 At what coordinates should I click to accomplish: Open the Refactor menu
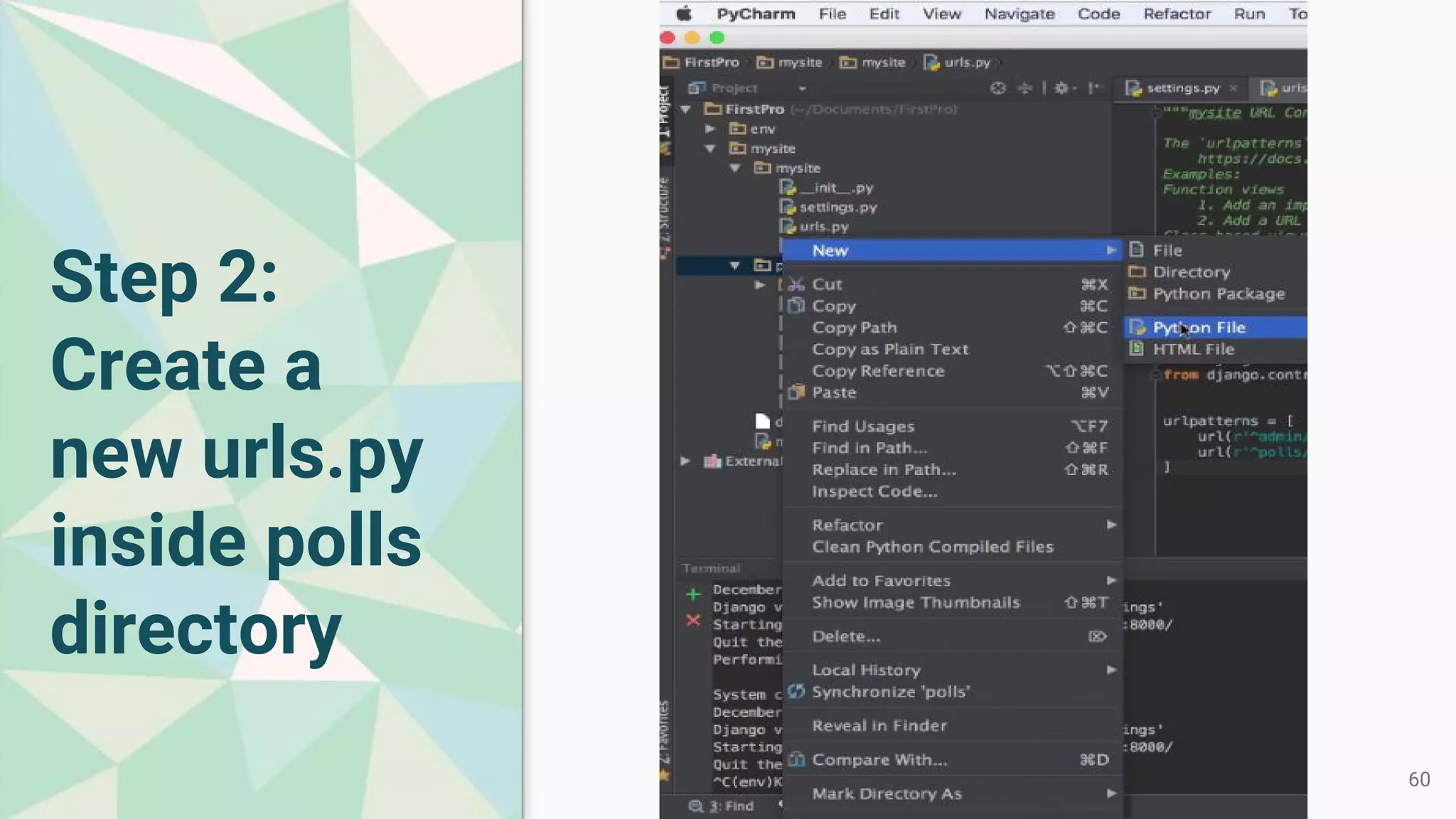pyautogui.click(x=1177, y=14)
